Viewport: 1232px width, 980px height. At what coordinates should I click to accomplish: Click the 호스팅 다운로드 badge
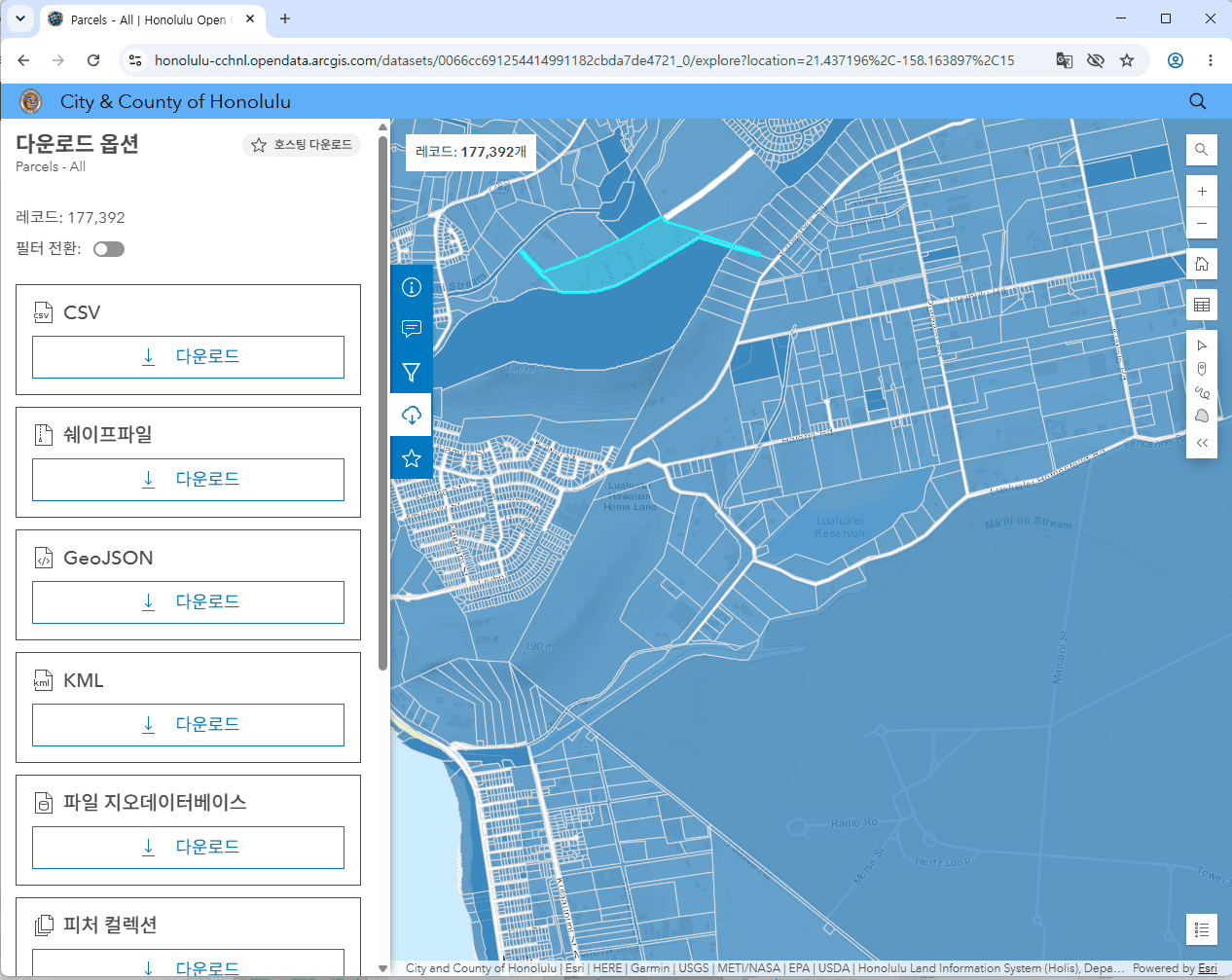302,145
